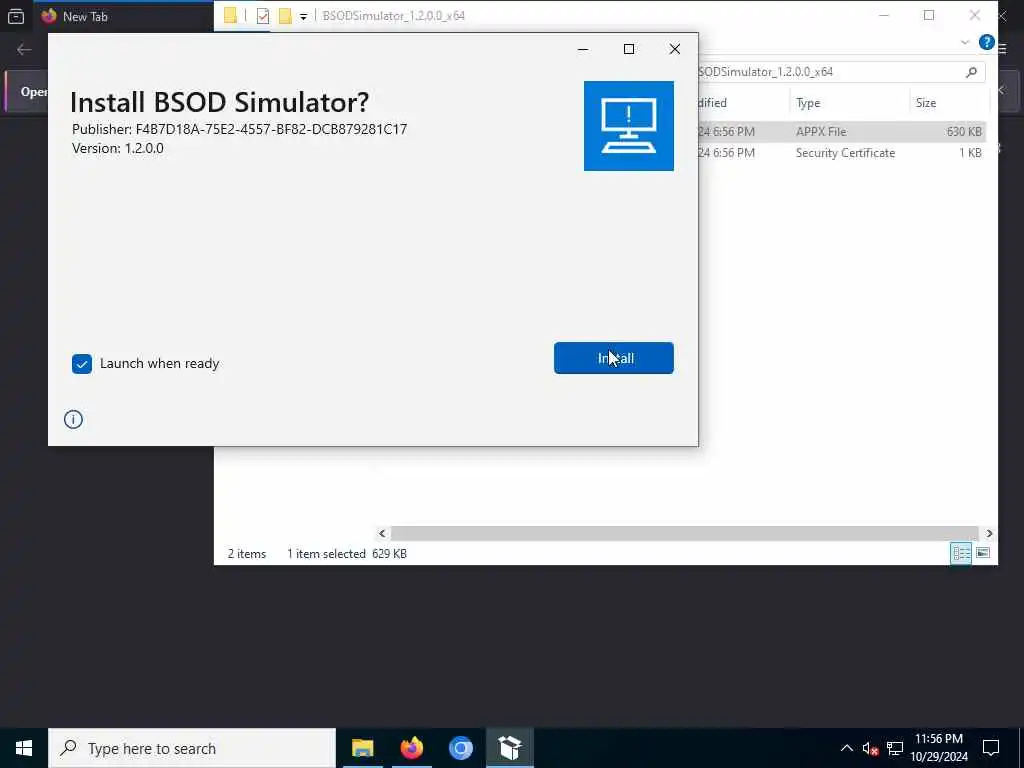The image size is (1024, 768).
Task: Expand the Explorer ribbon chevron
Action: tap(965, 42)
